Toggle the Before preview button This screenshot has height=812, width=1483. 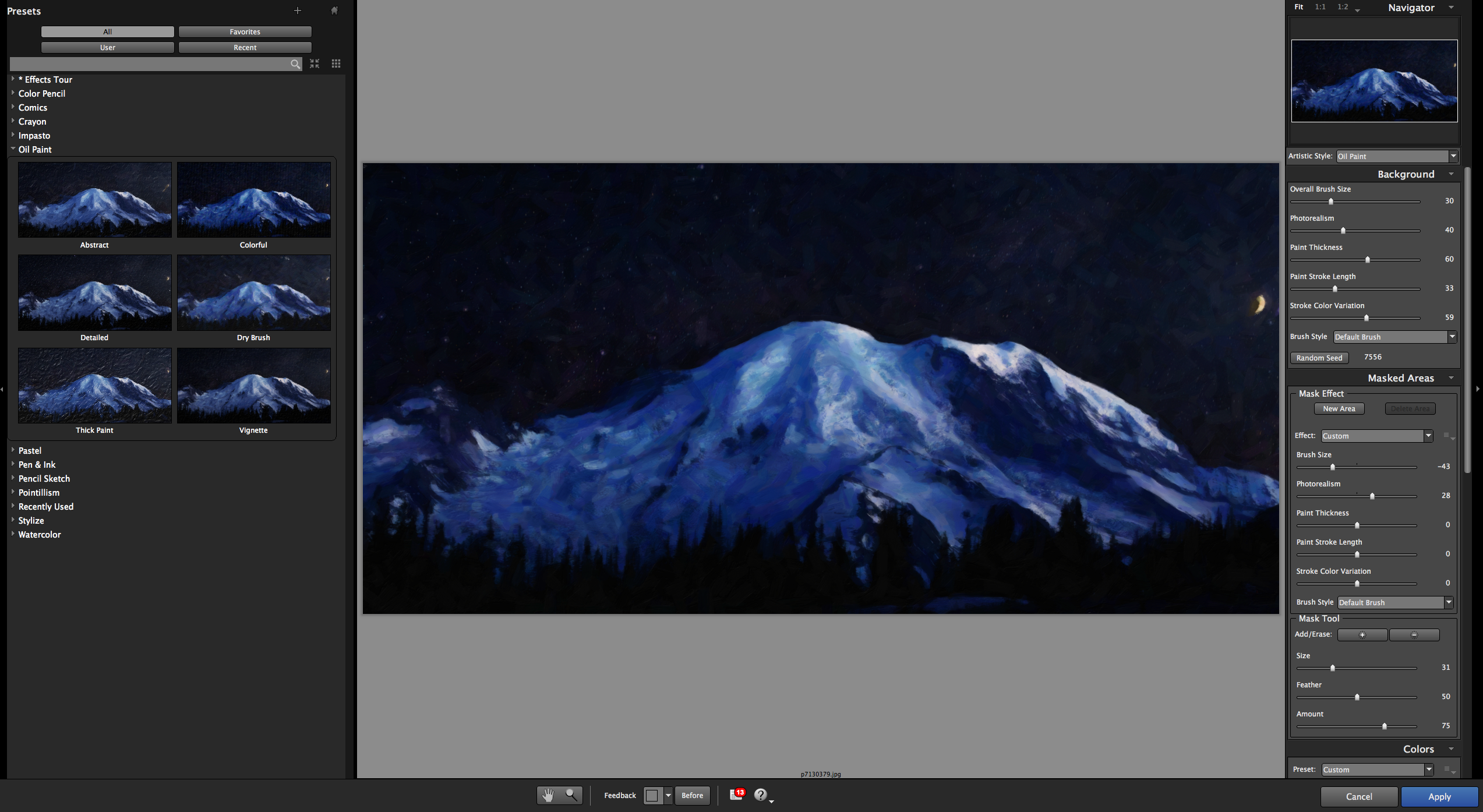[x=692, y=795]
